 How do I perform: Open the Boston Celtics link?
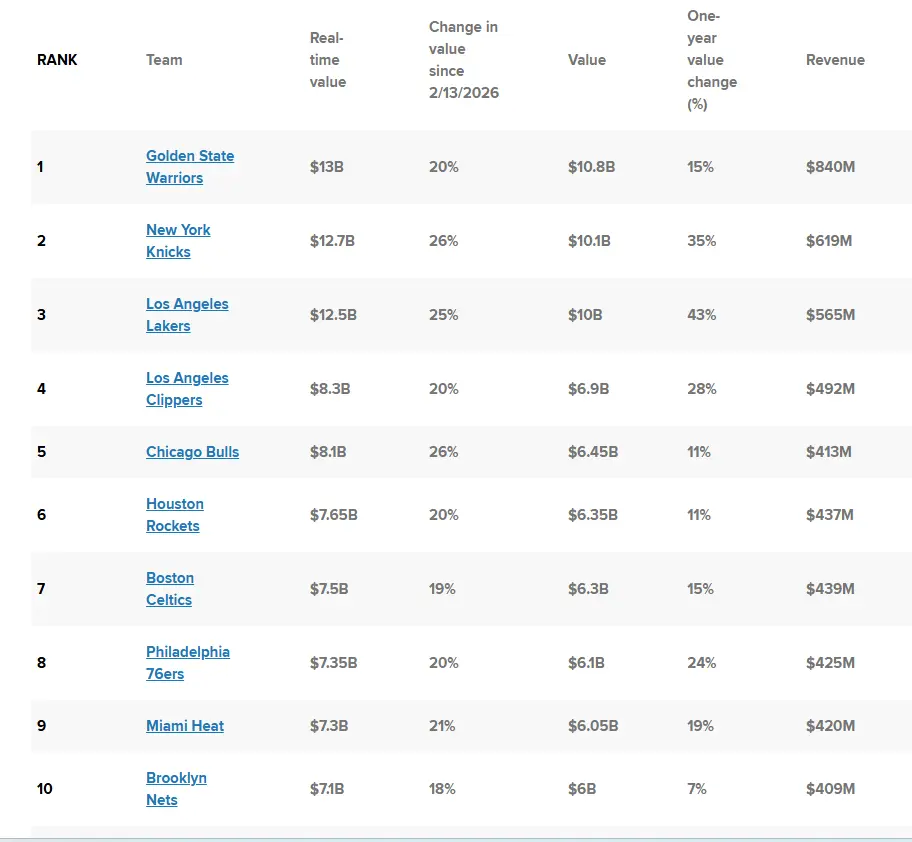pyautogui.click(x=170, y=588)
